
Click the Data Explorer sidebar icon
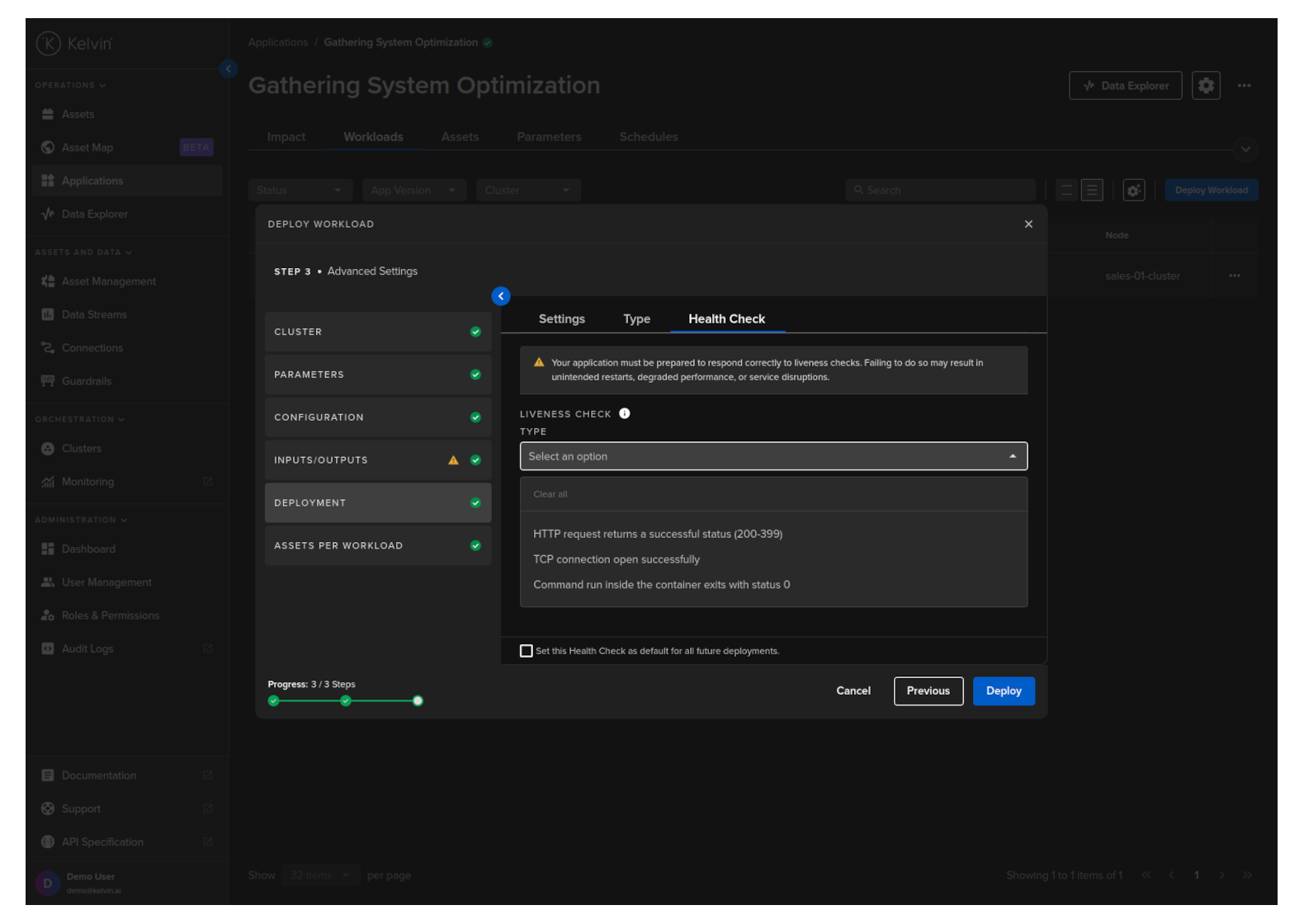pyautogui.click(x=48, y=214)
